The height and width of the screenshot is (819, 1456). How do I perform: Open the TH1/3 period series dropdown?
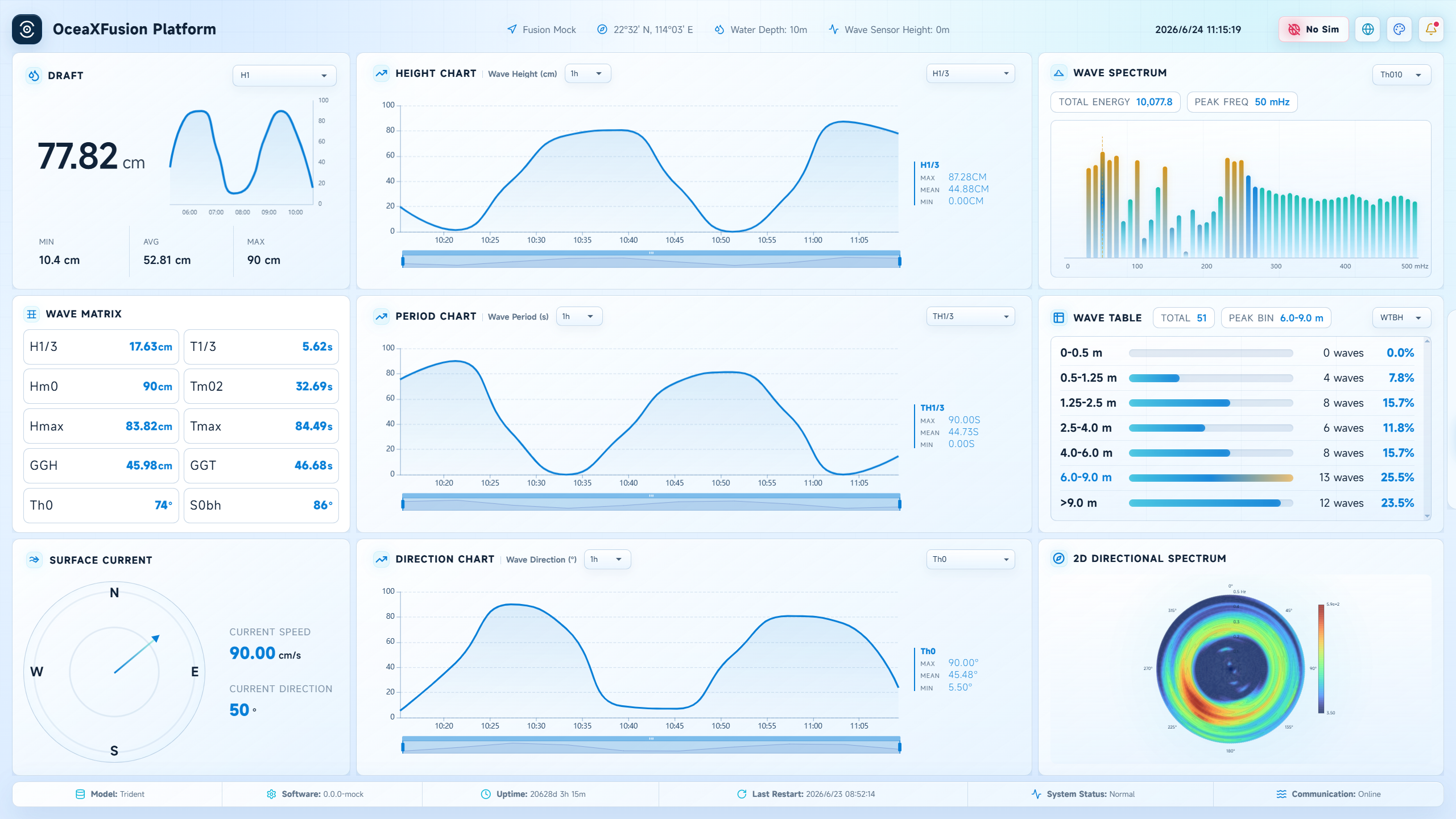click(x=970, y=316)
